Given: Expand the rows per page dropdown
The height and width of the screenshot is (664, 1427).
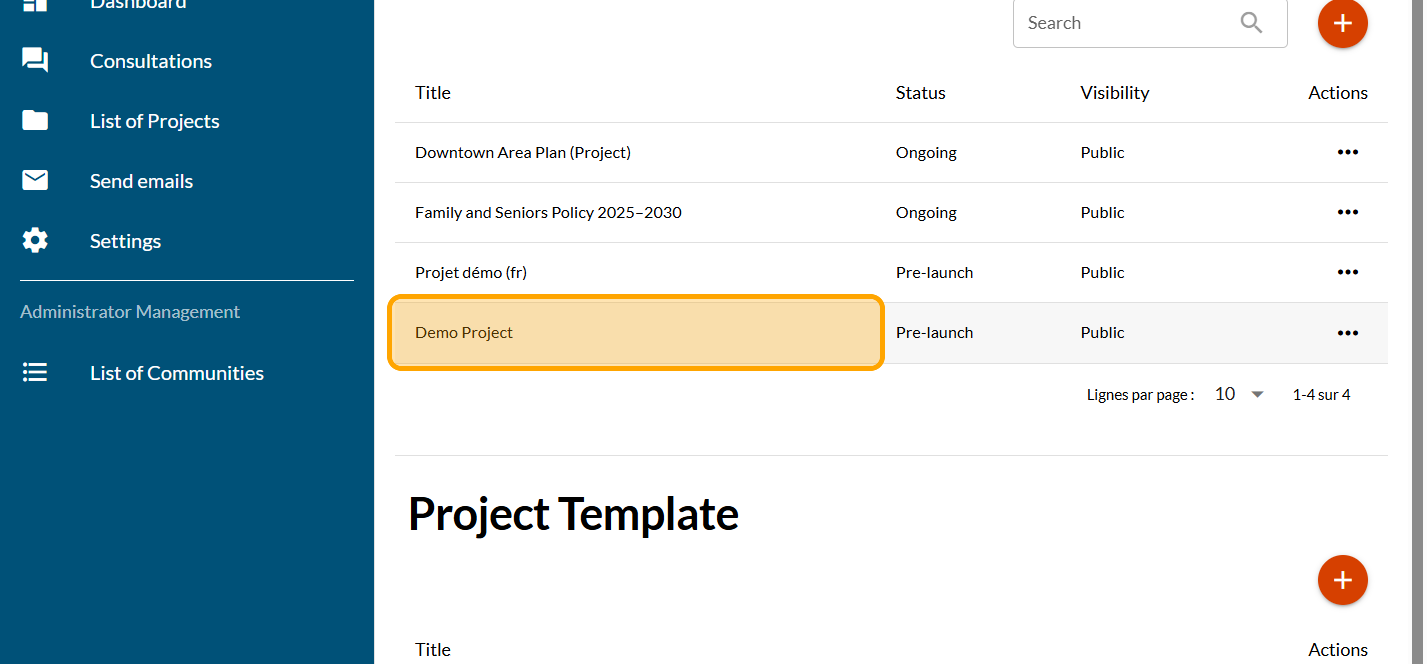Looking at the screenshot, I should [x=1240, y=395].
